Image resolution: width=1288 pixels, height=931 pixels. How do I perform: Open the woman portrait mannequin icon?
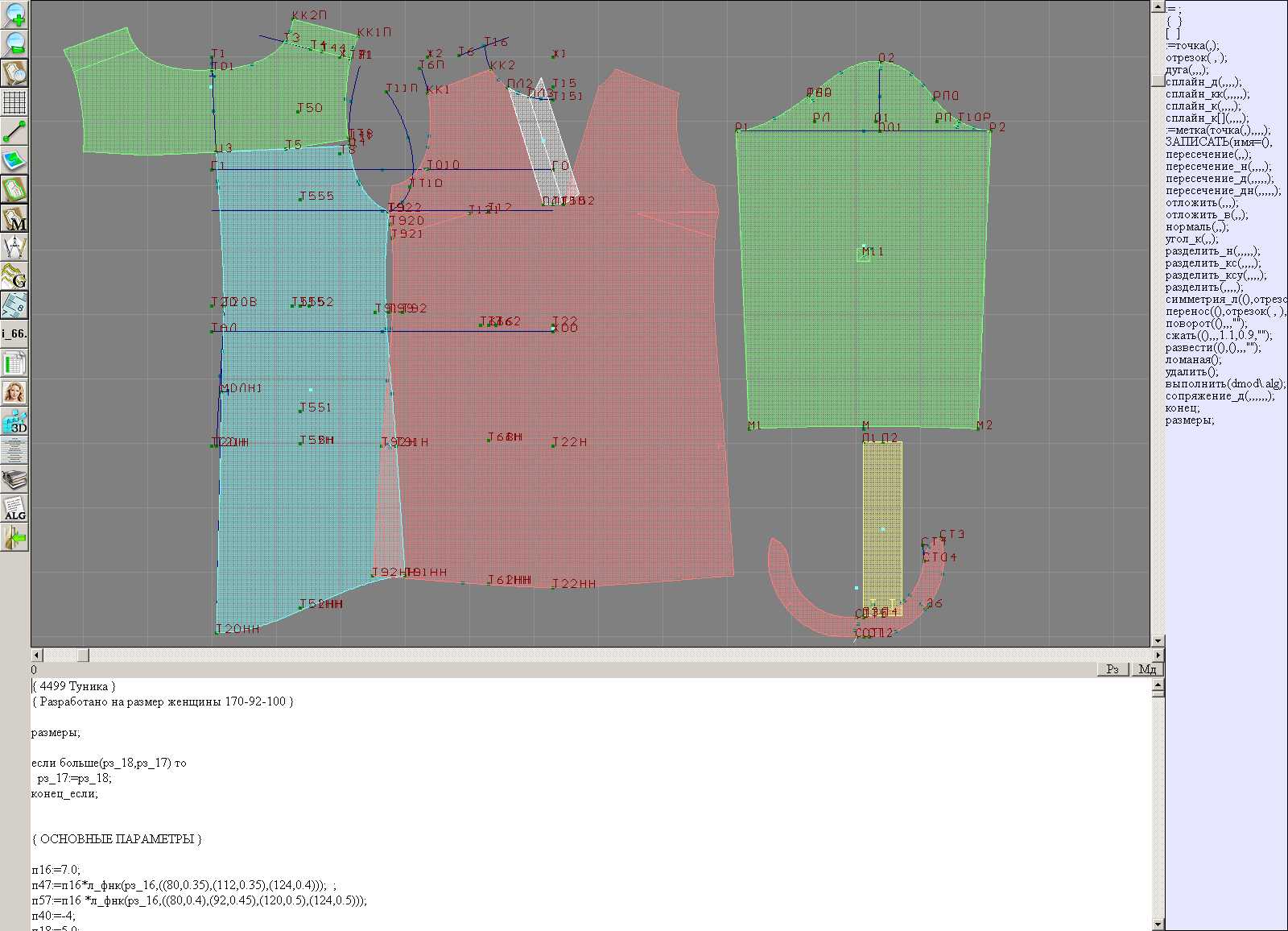pyautogui.click(x=14, y=392)
